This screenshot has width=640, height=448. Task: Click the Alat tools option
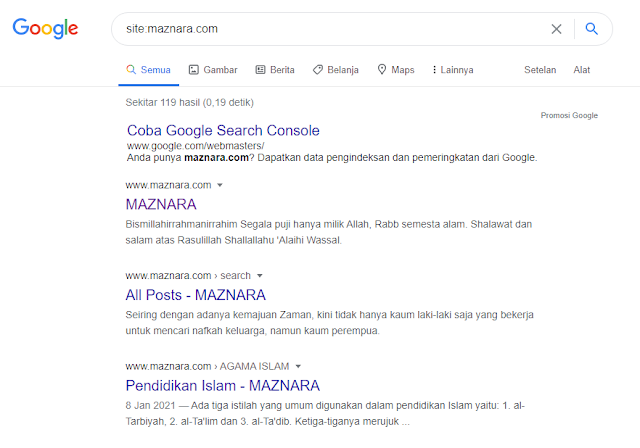coord(582,70)
